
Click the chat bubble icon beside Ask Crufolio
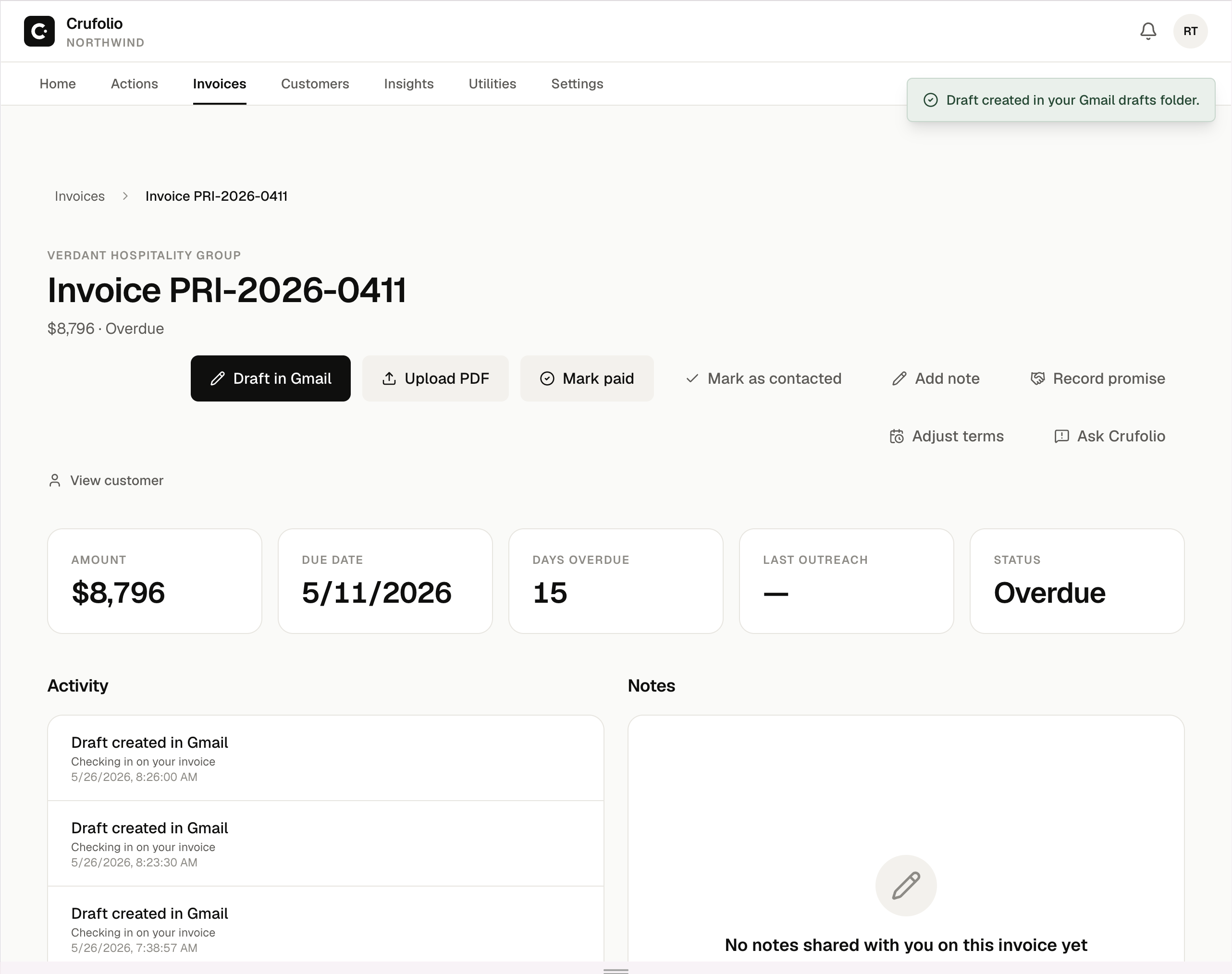[1061, 436]
